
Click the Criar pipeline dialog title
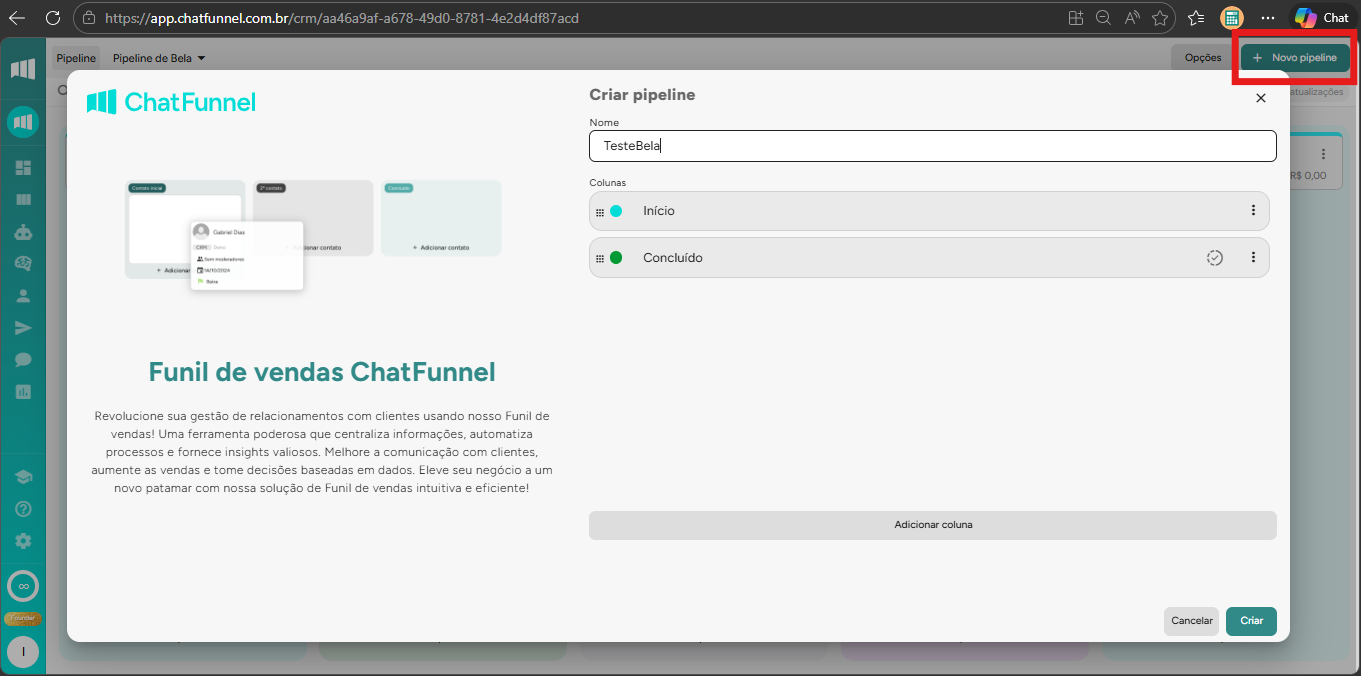(x=642, y=95)
